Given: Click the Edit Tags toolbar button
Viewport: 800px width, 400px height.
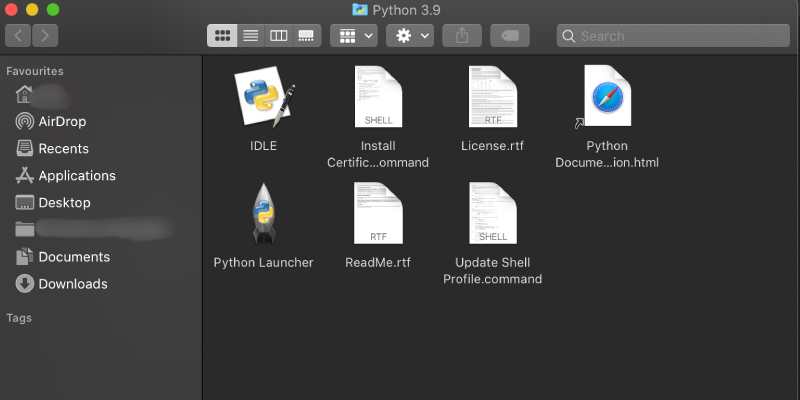Looking at the screenshot, I should point(510,36).
